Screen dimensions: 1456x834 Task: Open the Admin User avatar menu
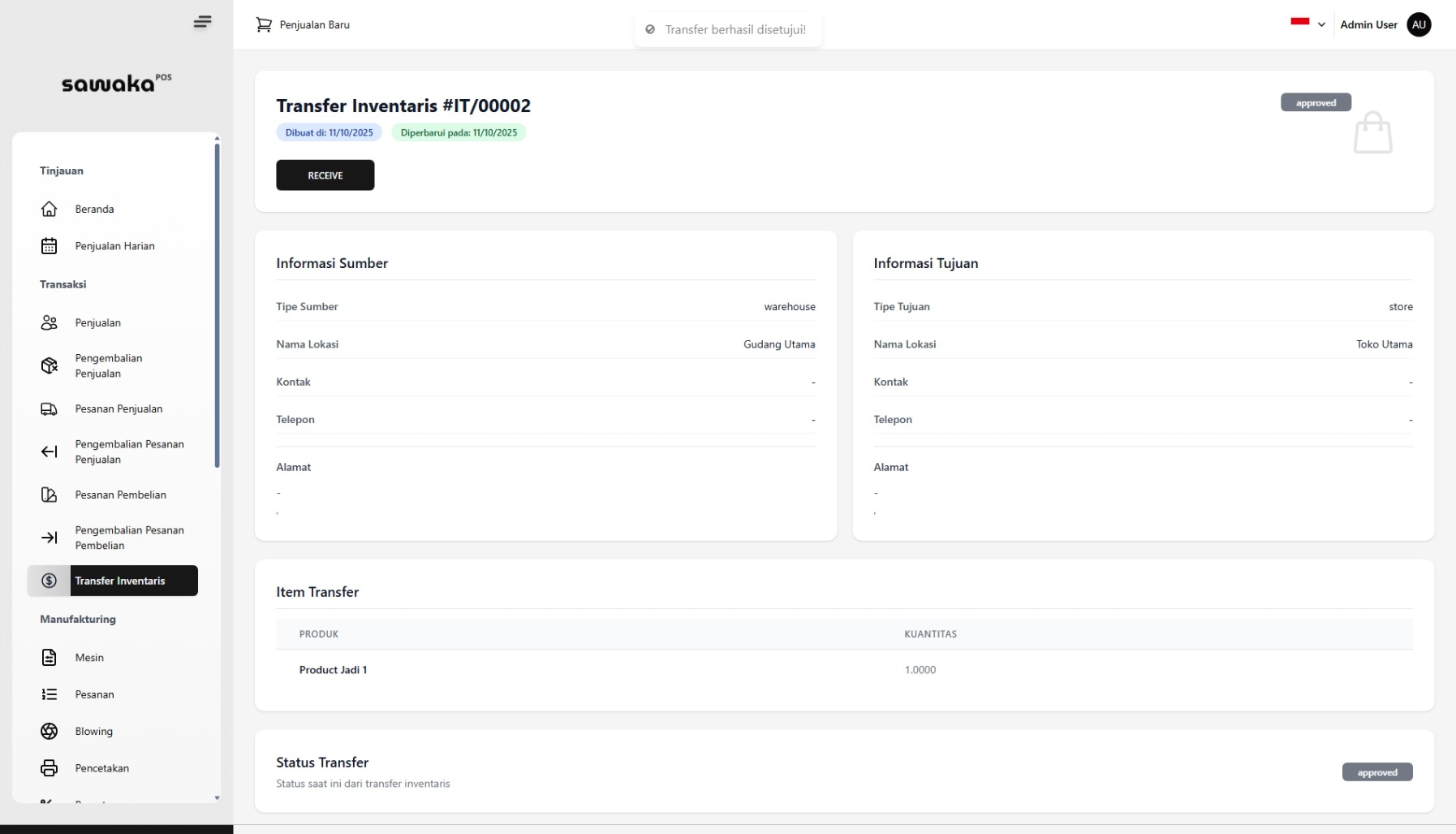[x=1418, y=25]
